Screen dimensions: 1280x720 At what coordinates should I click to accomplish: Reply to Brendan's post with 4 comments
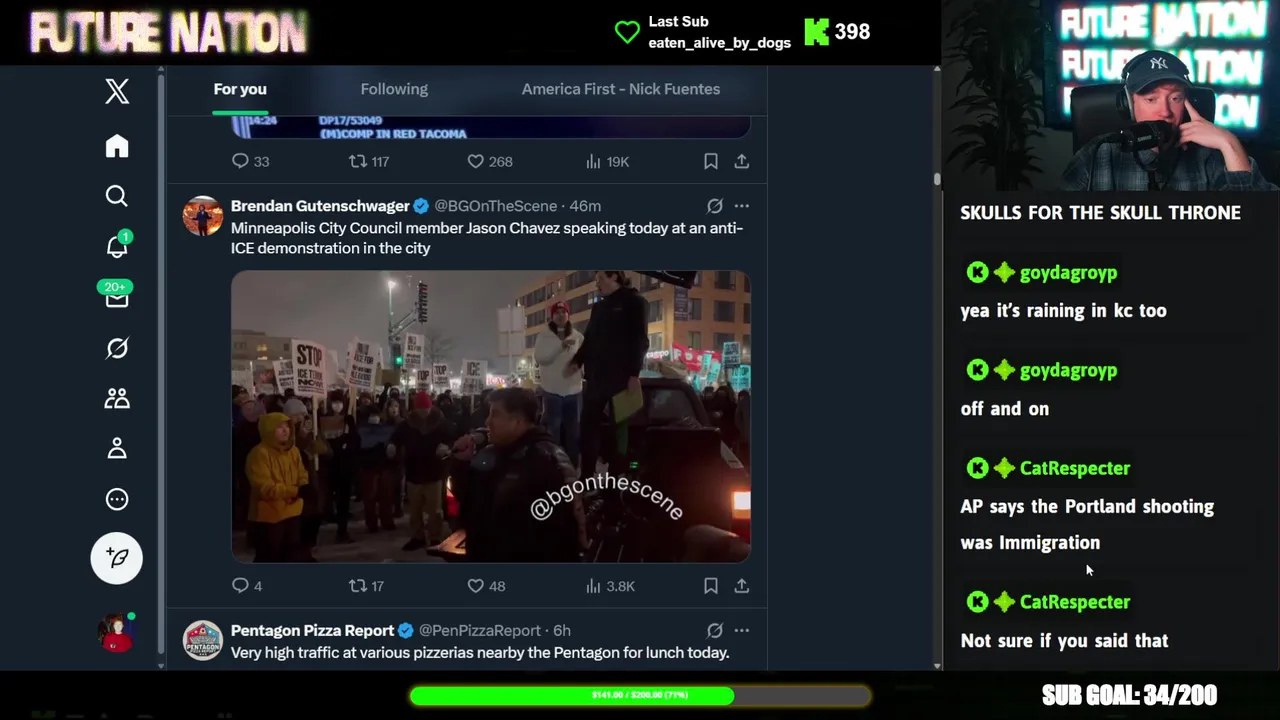pyautogui.click(x=246, y=586)
